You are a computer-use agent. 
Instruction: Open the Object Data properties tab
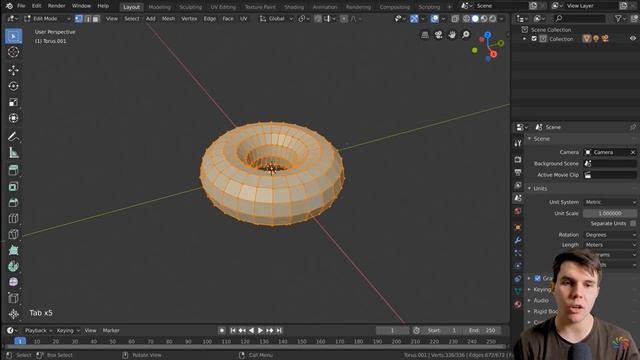point(518,291)
